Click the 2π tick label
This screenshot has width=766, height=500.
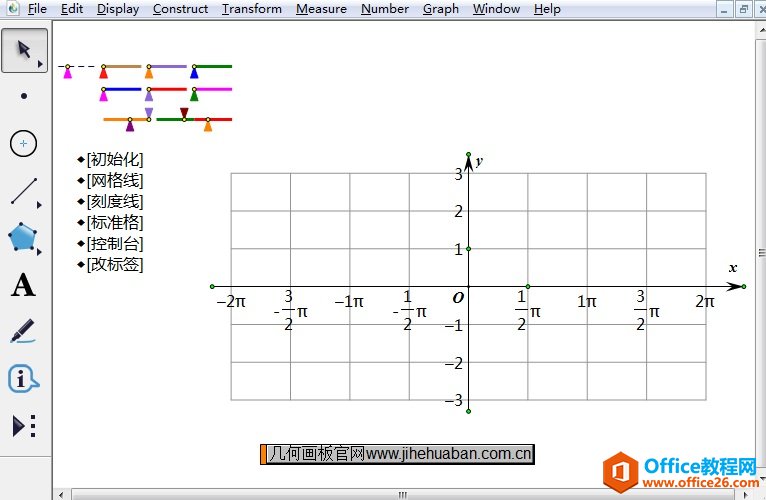pyautogui.click(x=705, y=301)
